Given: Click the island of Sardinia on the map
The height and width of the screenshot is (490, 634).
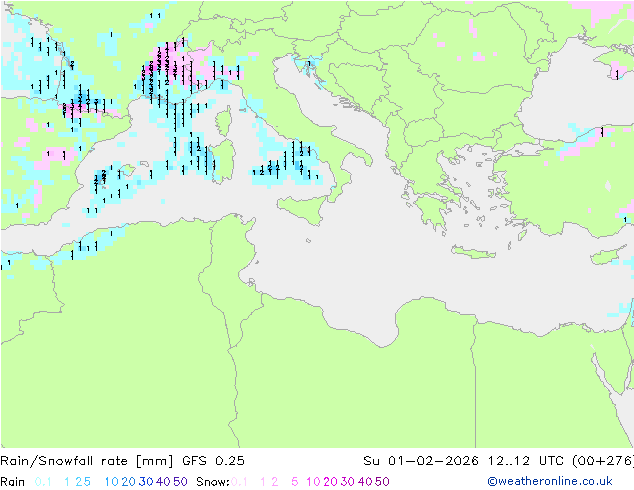Looking at the screenshot, I should 224,161.
